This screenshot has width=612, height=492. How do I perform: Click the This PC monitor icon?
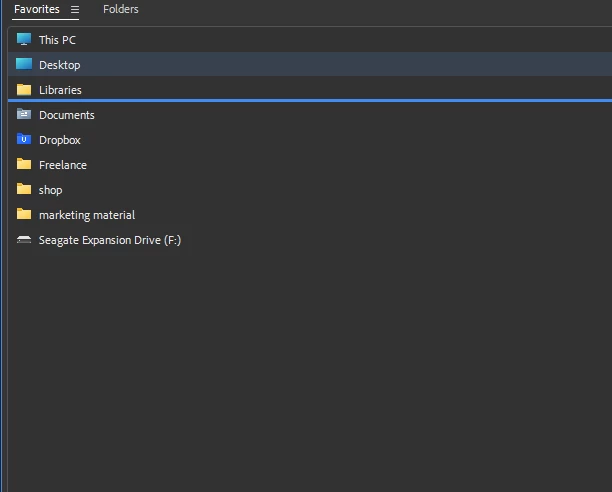tap(24, 39)
